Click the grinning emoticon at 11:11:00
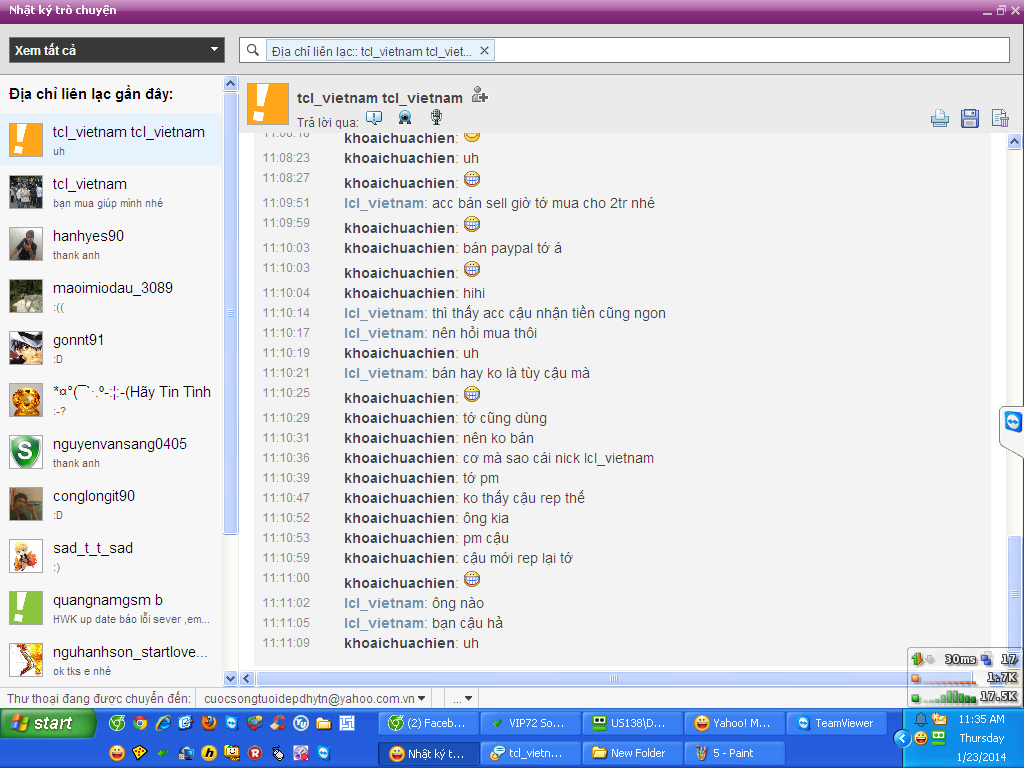 point(472,579)
